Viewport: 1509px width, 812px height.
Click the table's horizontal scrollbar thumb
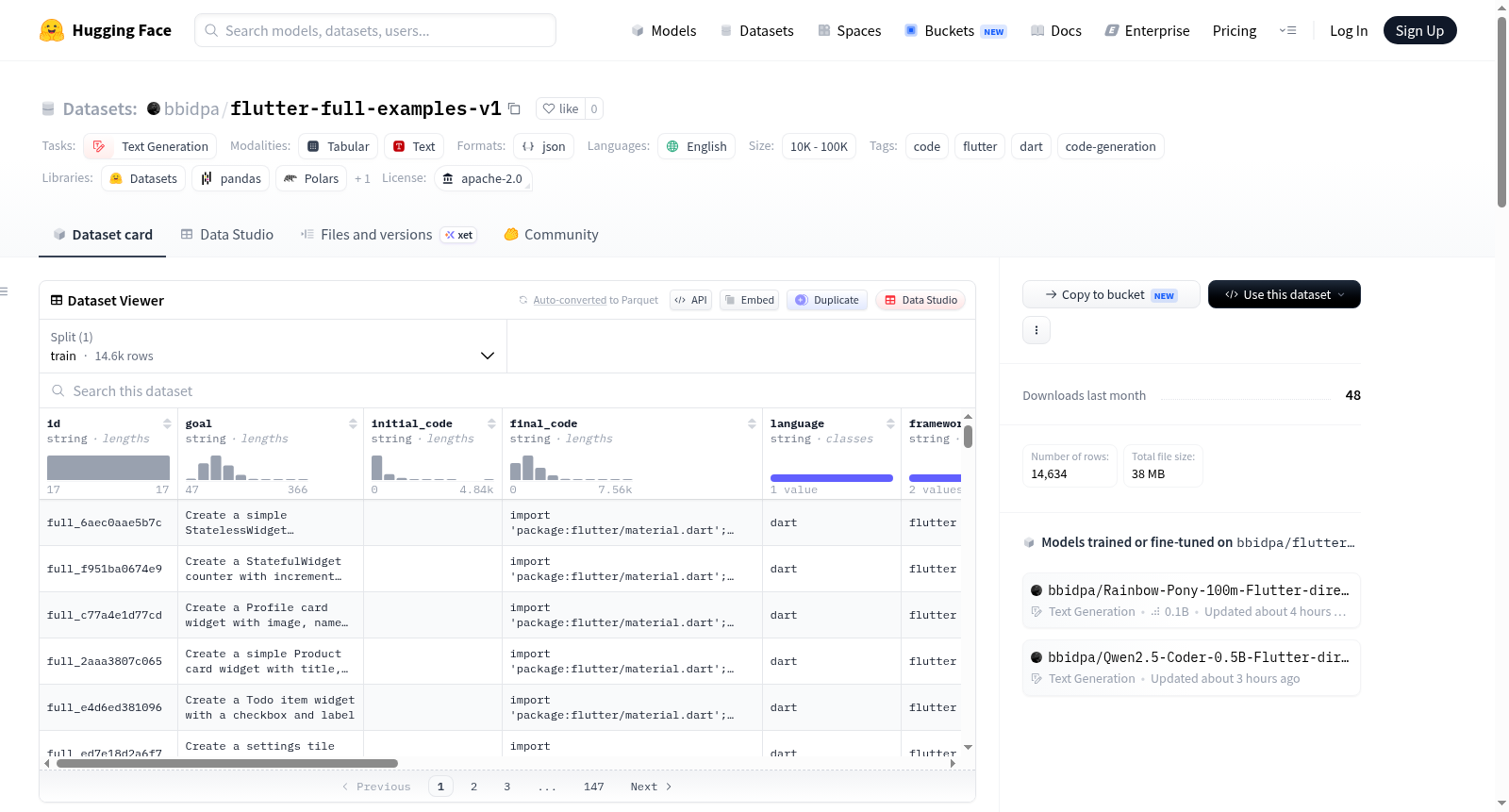pyautogui.click(x=227, y=763)
